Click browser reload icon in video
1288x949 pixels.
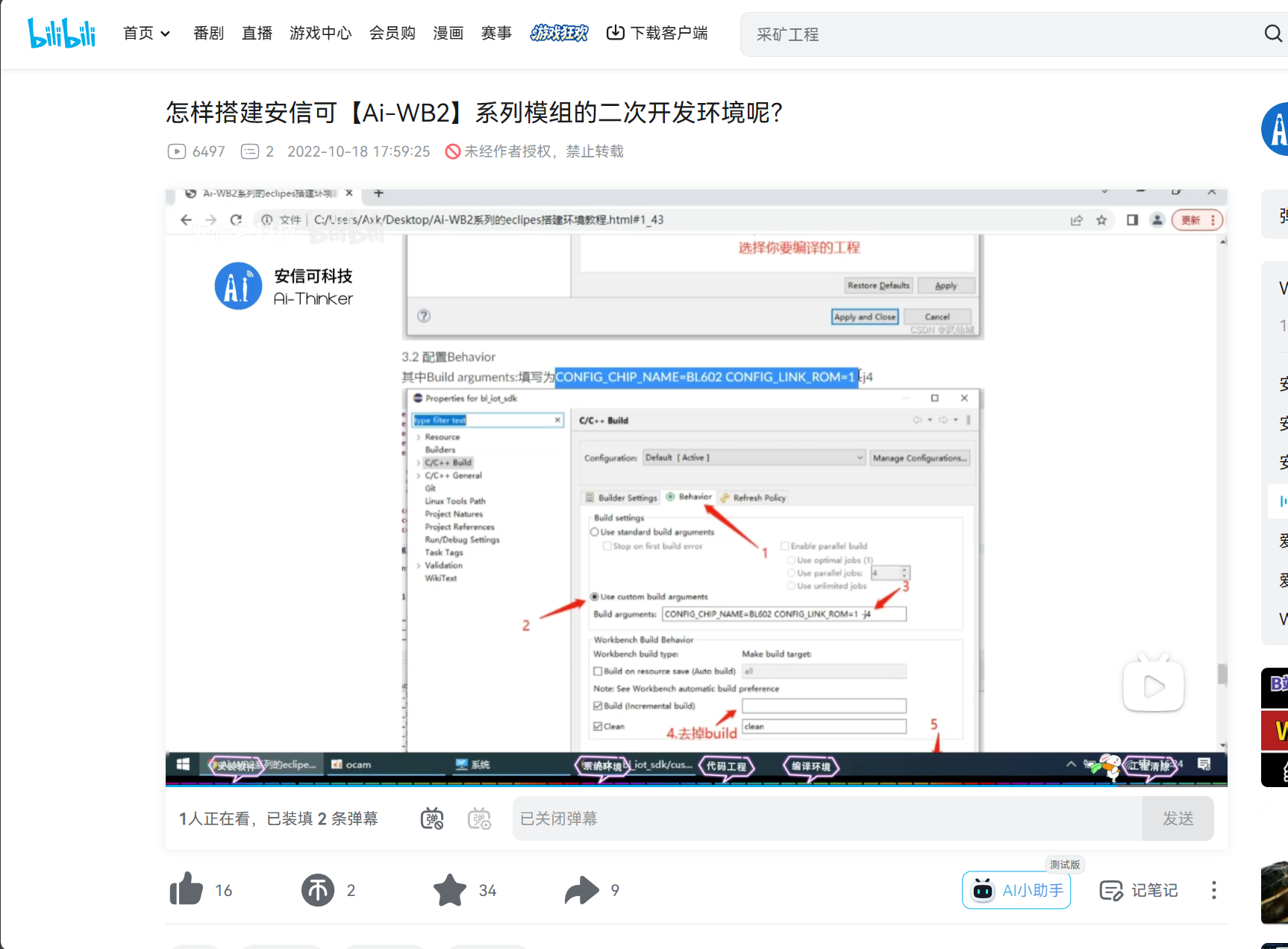[x=236, y=219]
